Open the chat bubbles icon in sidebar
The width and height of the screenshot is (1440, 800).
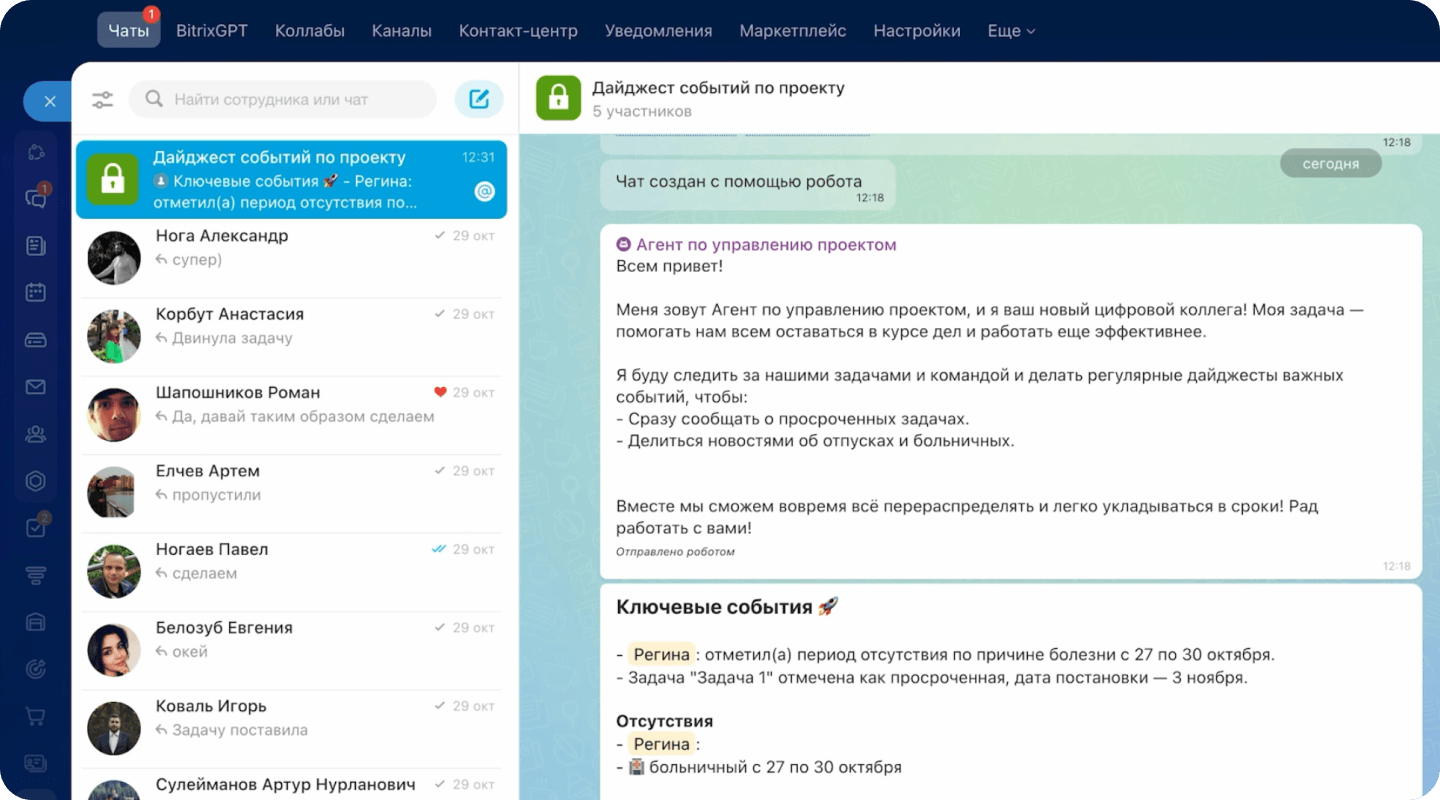click(x=36, y=198)
